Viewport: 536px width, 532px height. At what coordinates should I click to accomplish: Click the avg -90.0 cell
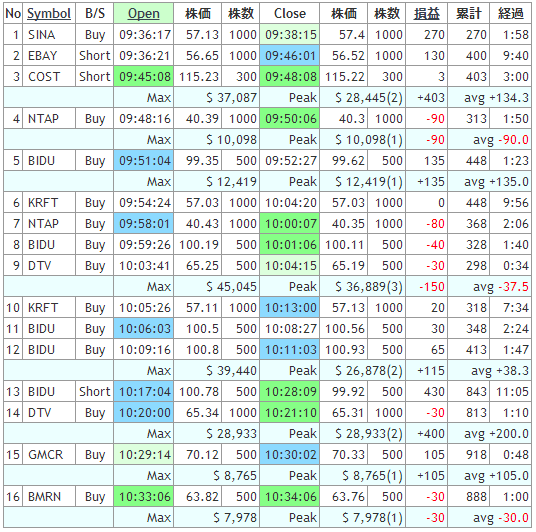point(489,139)
